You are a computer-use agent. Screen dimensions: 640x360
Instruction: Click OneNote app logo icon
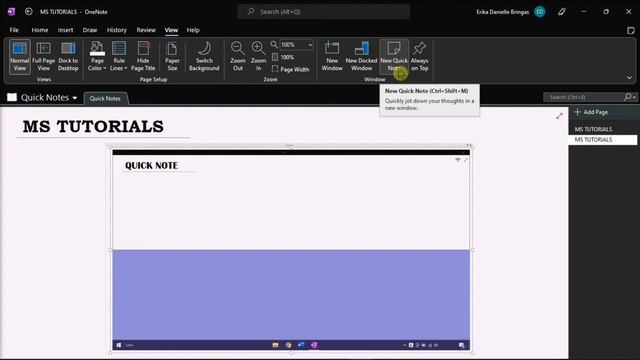point(11,11)
